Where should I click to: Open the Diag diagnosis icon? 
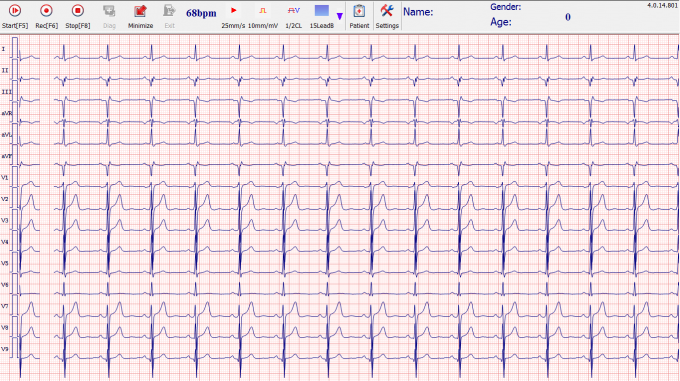109,16
